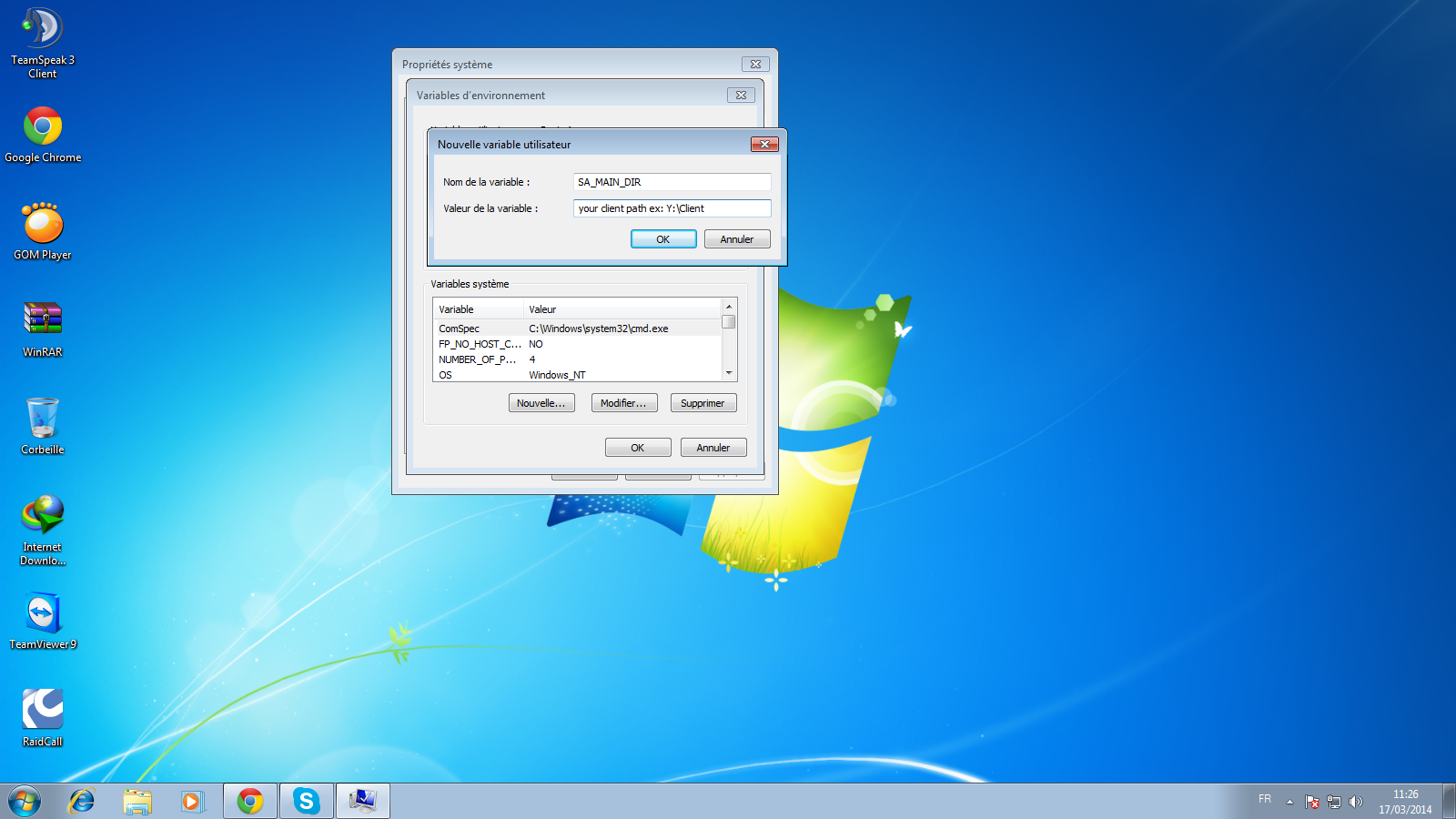This screenshot has width=1456, height=819.
Task: Confirm new user variable with OK
Action: pos(663,239)
